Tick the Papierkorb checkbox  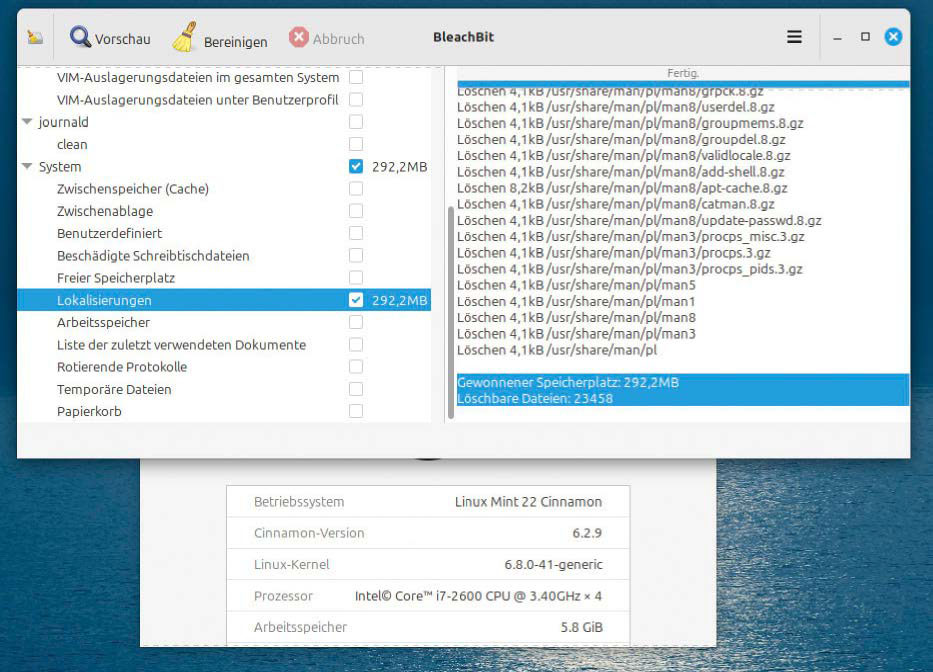[x=356, y=411]
